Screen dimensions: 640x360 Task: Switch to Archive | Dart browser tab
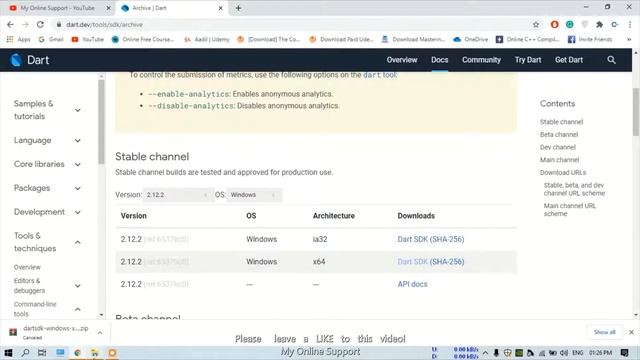(x=171, y=8)
